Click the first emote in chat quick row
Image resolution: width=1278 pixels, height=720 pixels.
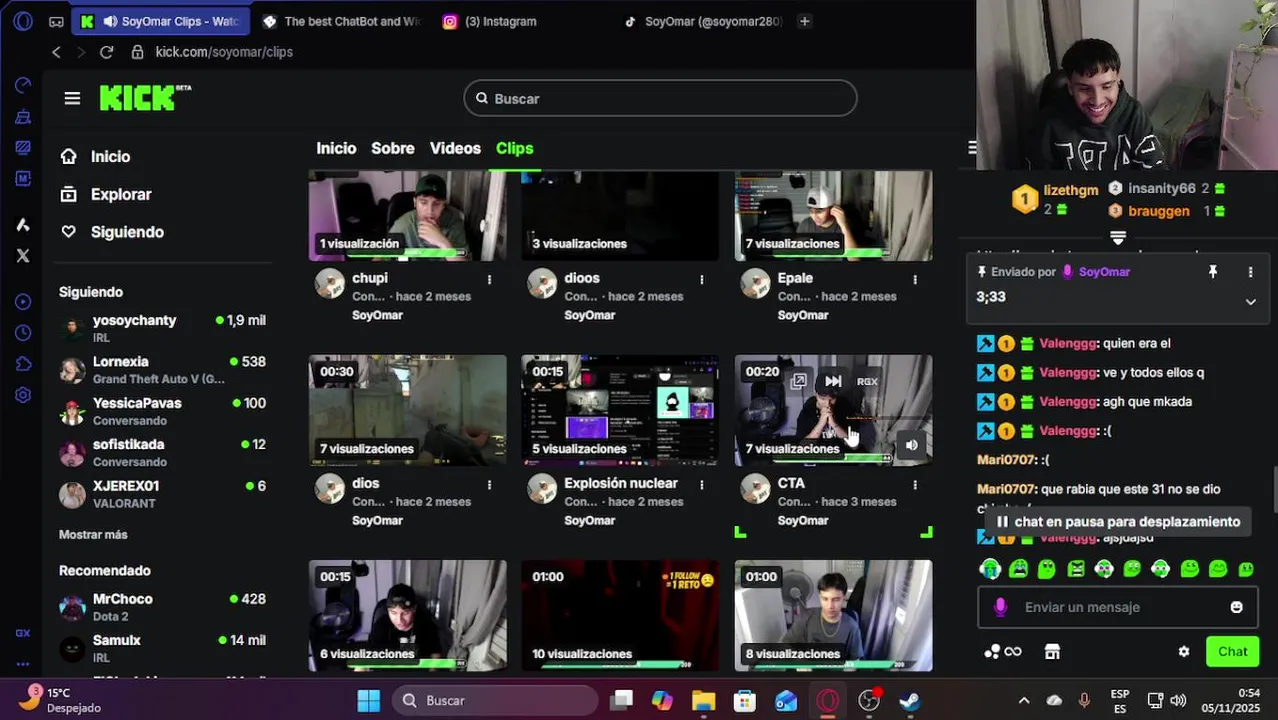(990, 568)
